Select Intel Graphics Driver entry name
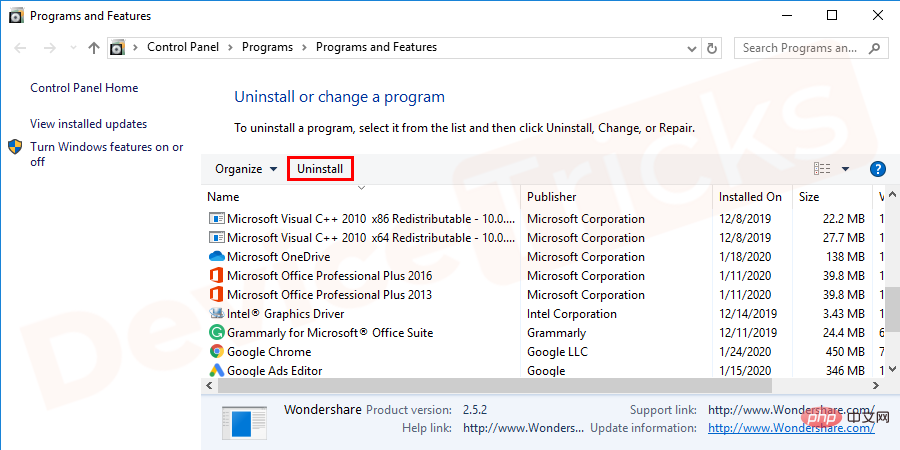900x450 pixels. coord(286,314)
